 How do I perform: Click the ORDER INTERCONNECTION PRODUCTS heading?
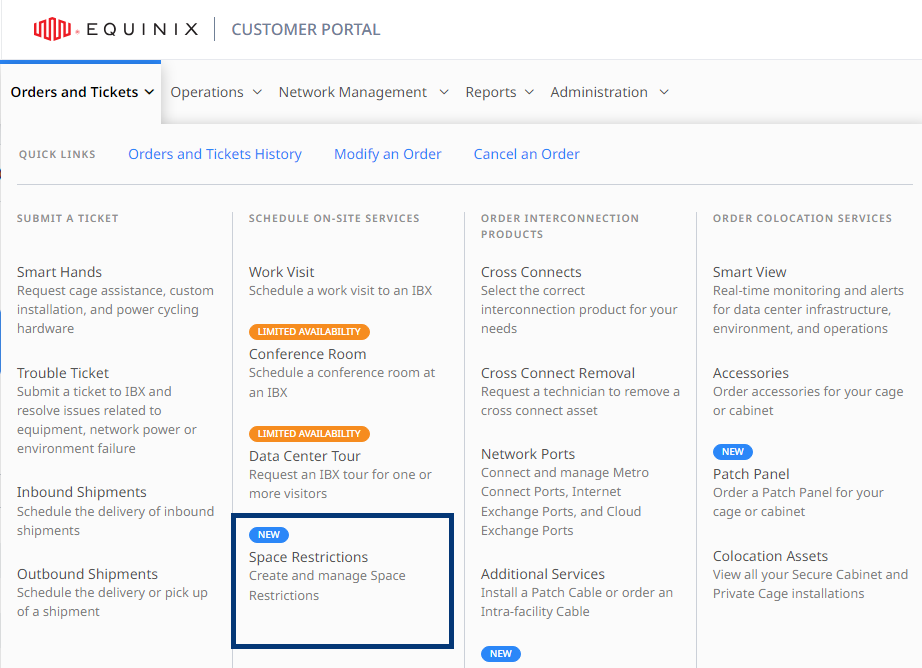(560, 226)
